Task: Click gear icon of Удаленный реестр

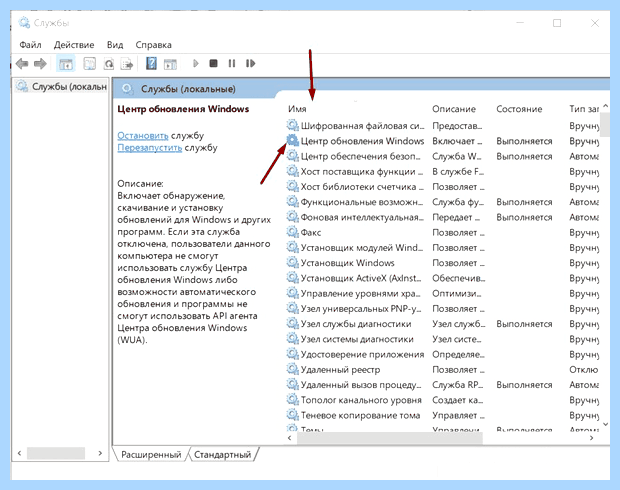Action: pyautogui.click(x=293, y=369)
